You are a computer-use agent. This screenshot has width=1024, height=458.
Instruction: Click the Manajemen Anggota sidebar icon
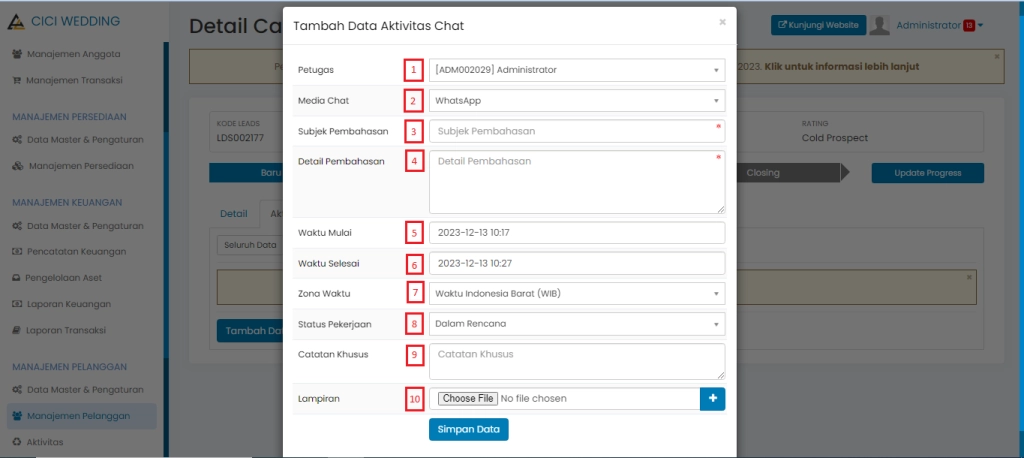17,53
